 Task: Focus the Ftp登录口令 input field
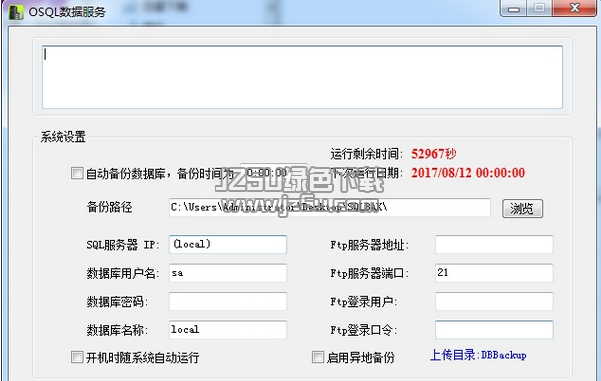coord(494,330)
